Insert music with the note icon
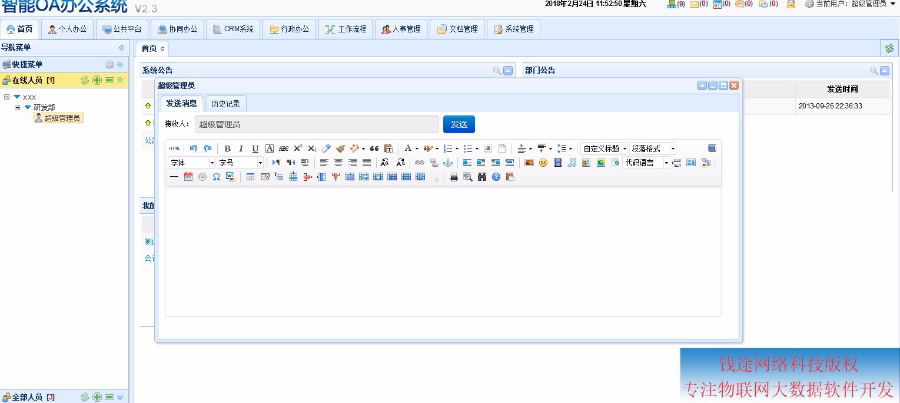Viewport: 900px width, 403px height. (571, 162)
